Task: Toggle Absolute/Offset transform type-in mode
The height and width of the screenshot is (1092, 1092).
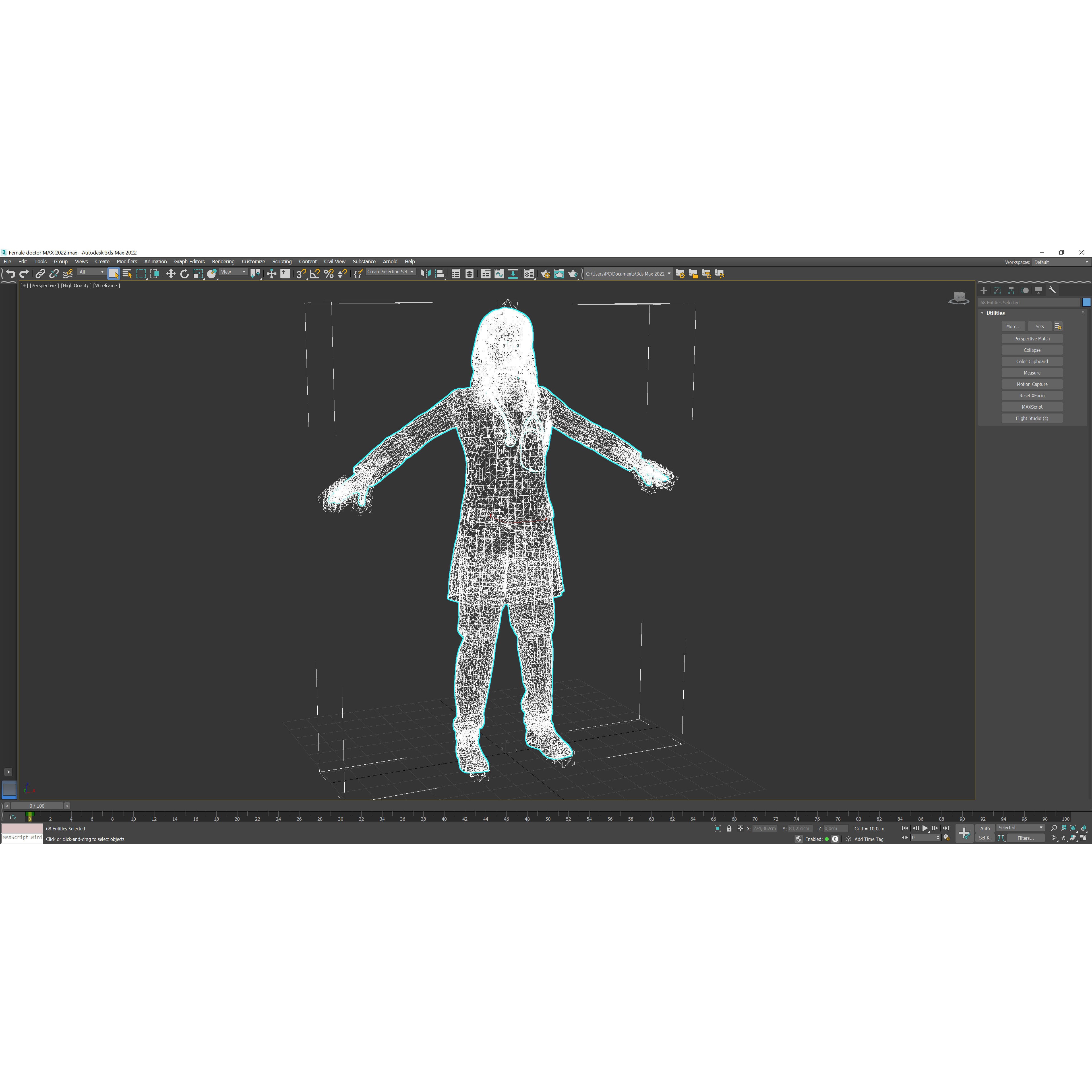Action: (741, 829)
